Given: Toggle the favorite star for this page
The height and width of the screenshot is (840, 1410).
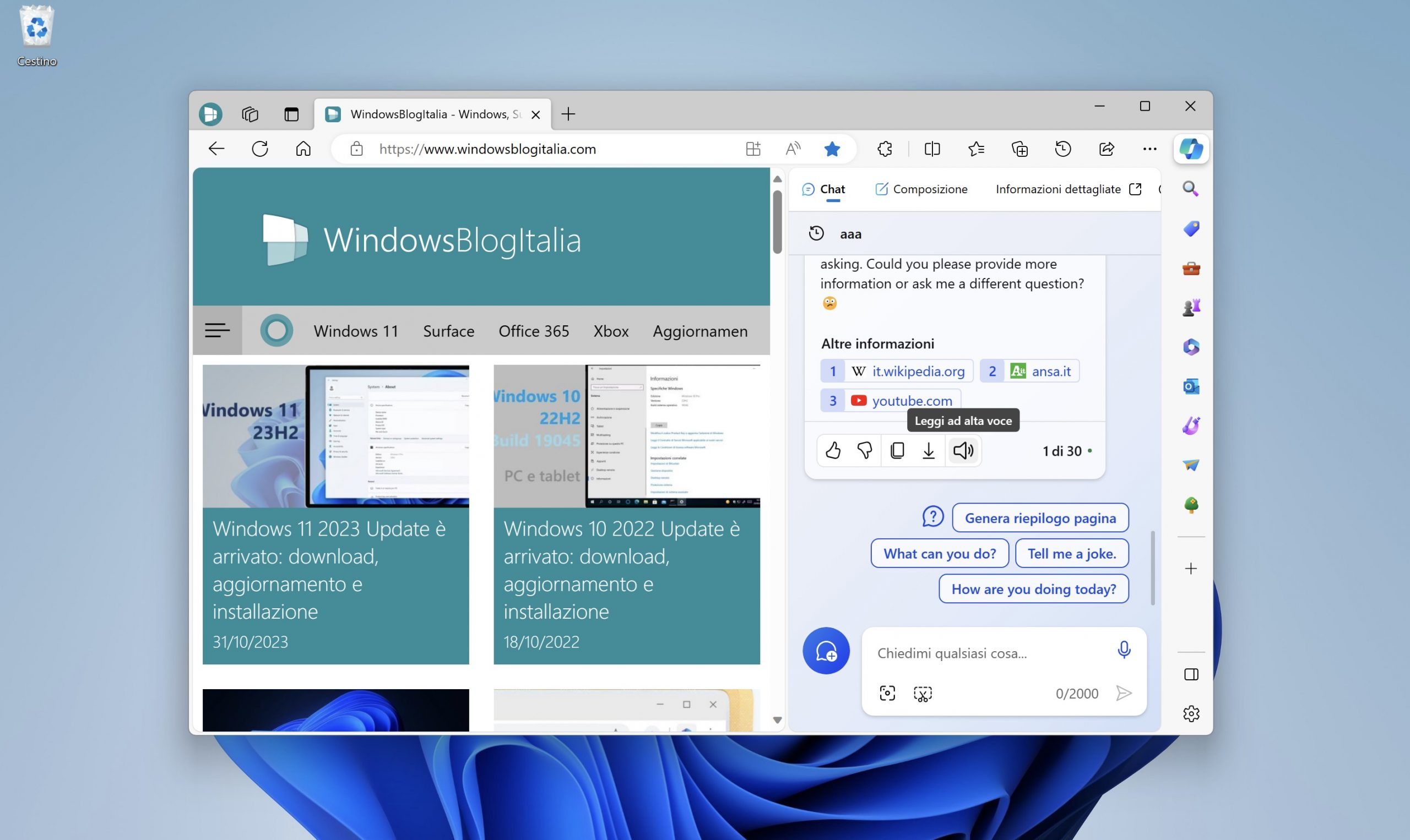Looking at the screenshot, I should (x=832, y=149).
